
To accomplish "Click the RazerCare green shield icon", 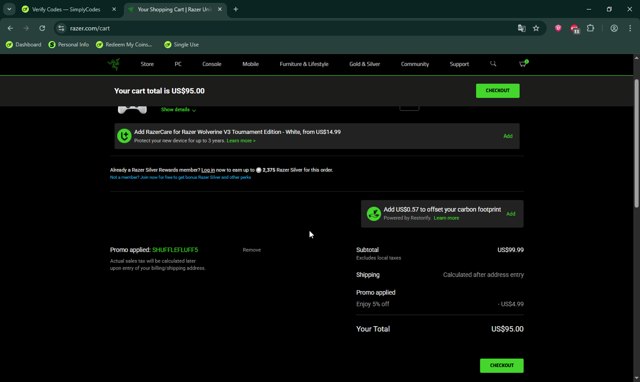I will (124, 136).
